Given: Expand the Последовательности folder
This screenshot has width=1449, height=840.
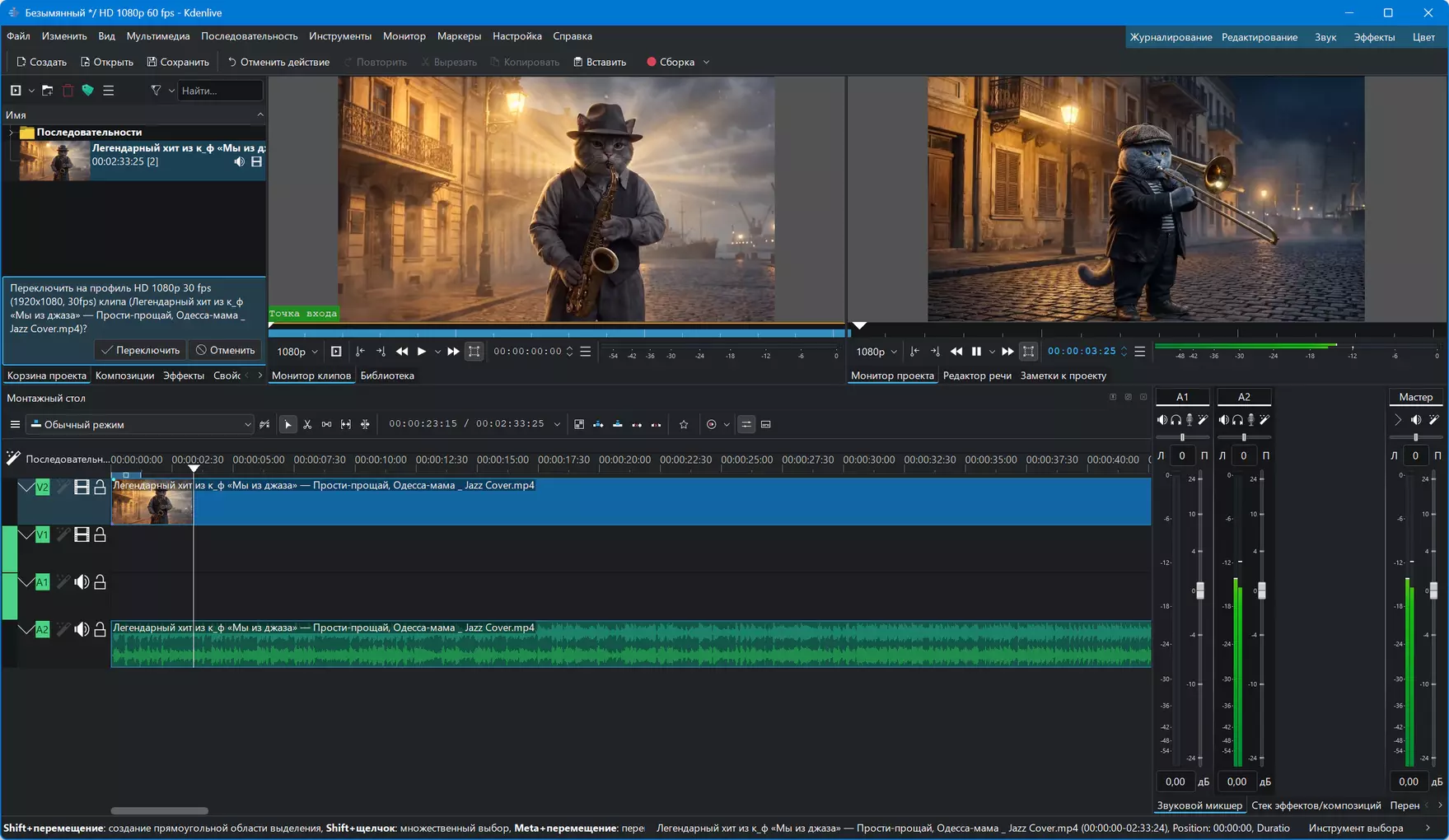Looking at the screenshot, I should 11,133.
